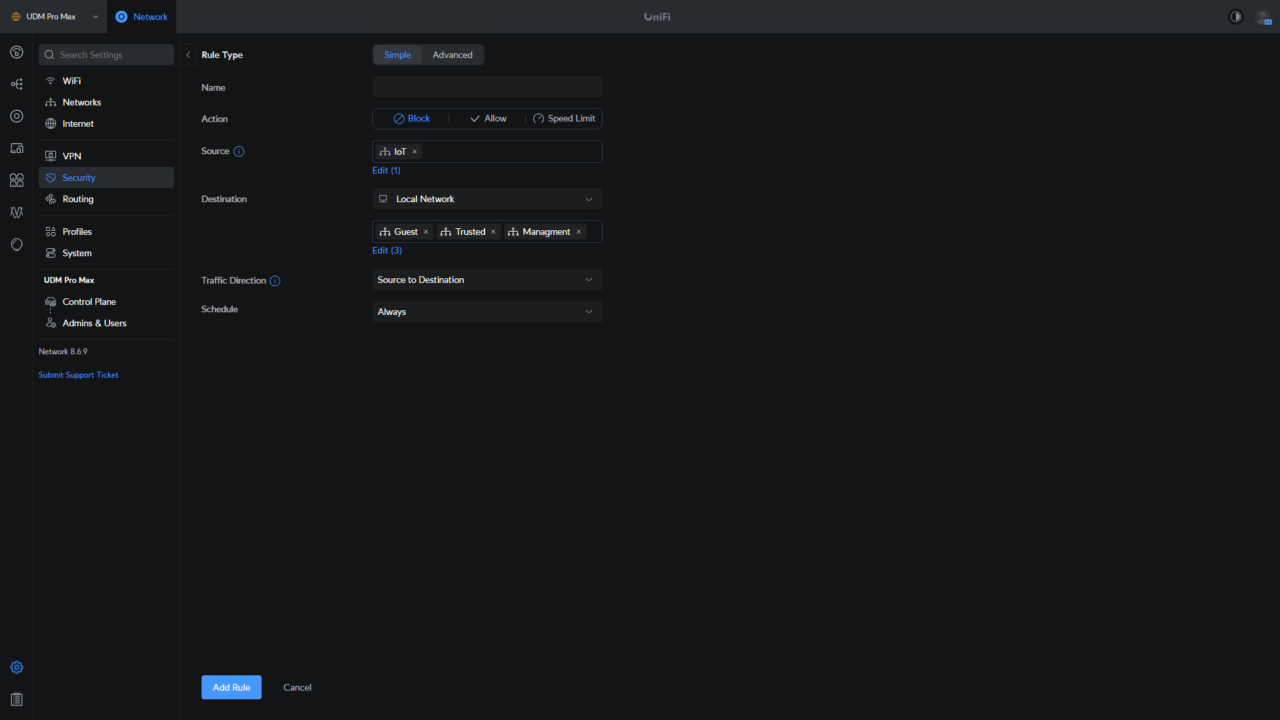
Task: Click the Add Rule button
Action: click(231, 687)
